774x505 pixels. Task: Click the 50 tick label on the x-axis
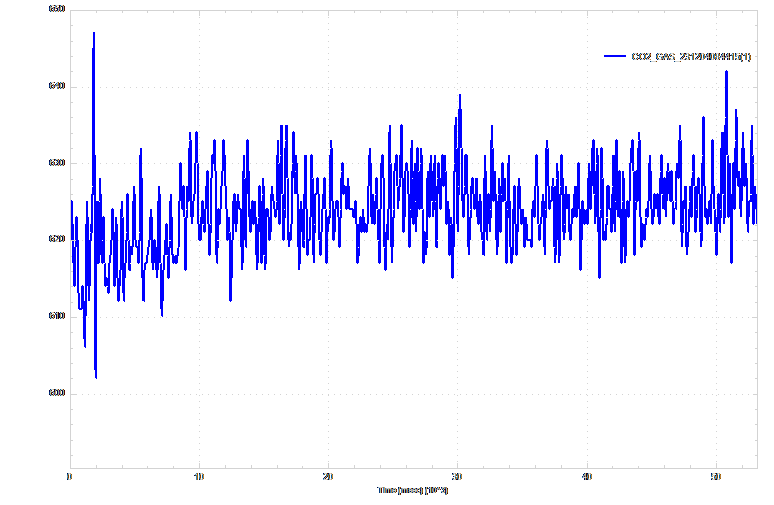[715, 477]
